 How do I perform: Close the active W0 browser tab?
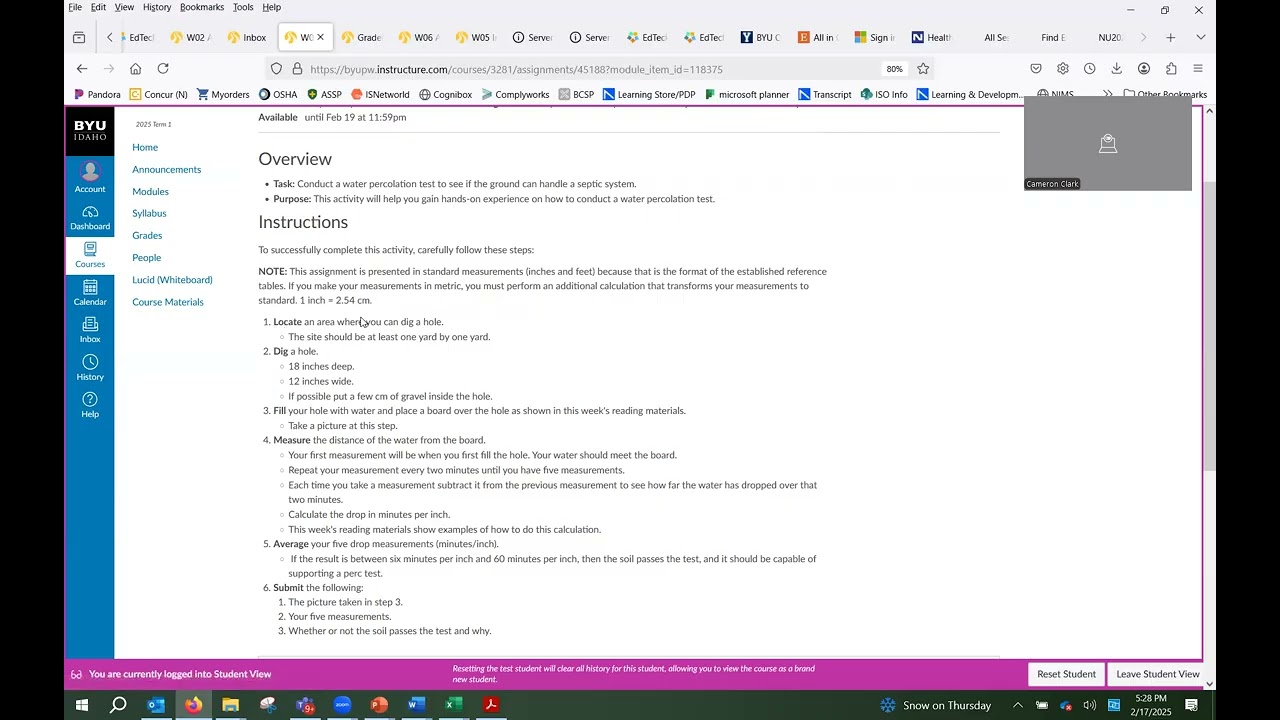tap(320, 38)
